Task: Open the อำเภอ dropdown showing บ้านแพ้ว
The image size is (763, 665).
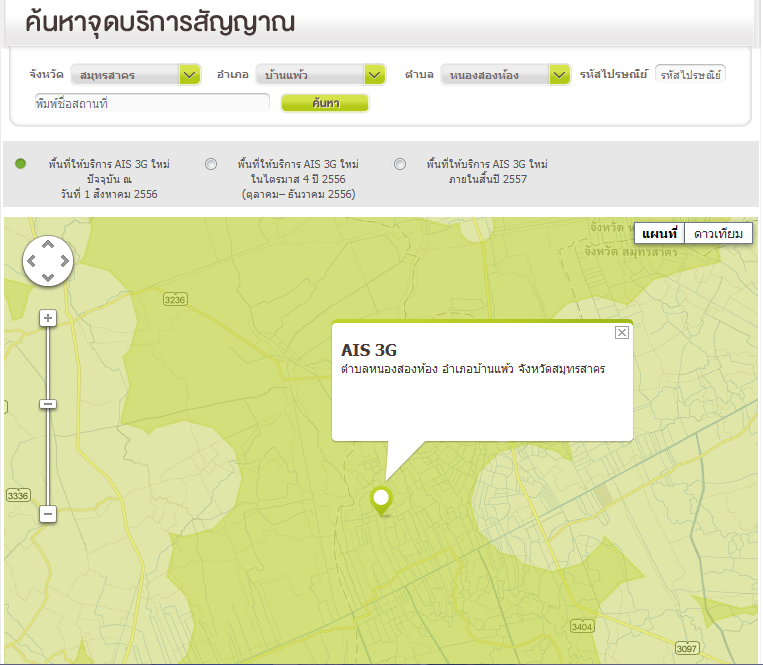Action: point(321,75)
